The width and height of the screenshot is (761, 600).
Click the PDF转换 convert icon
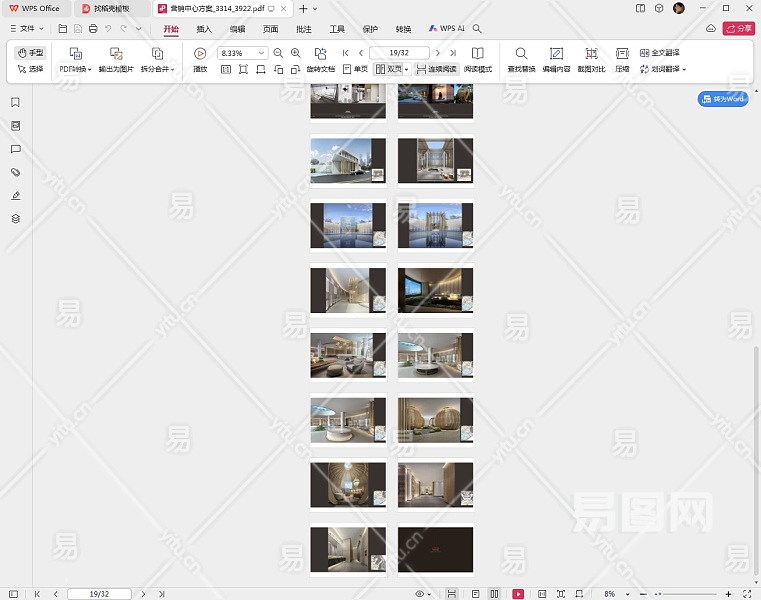pos(75,53)
